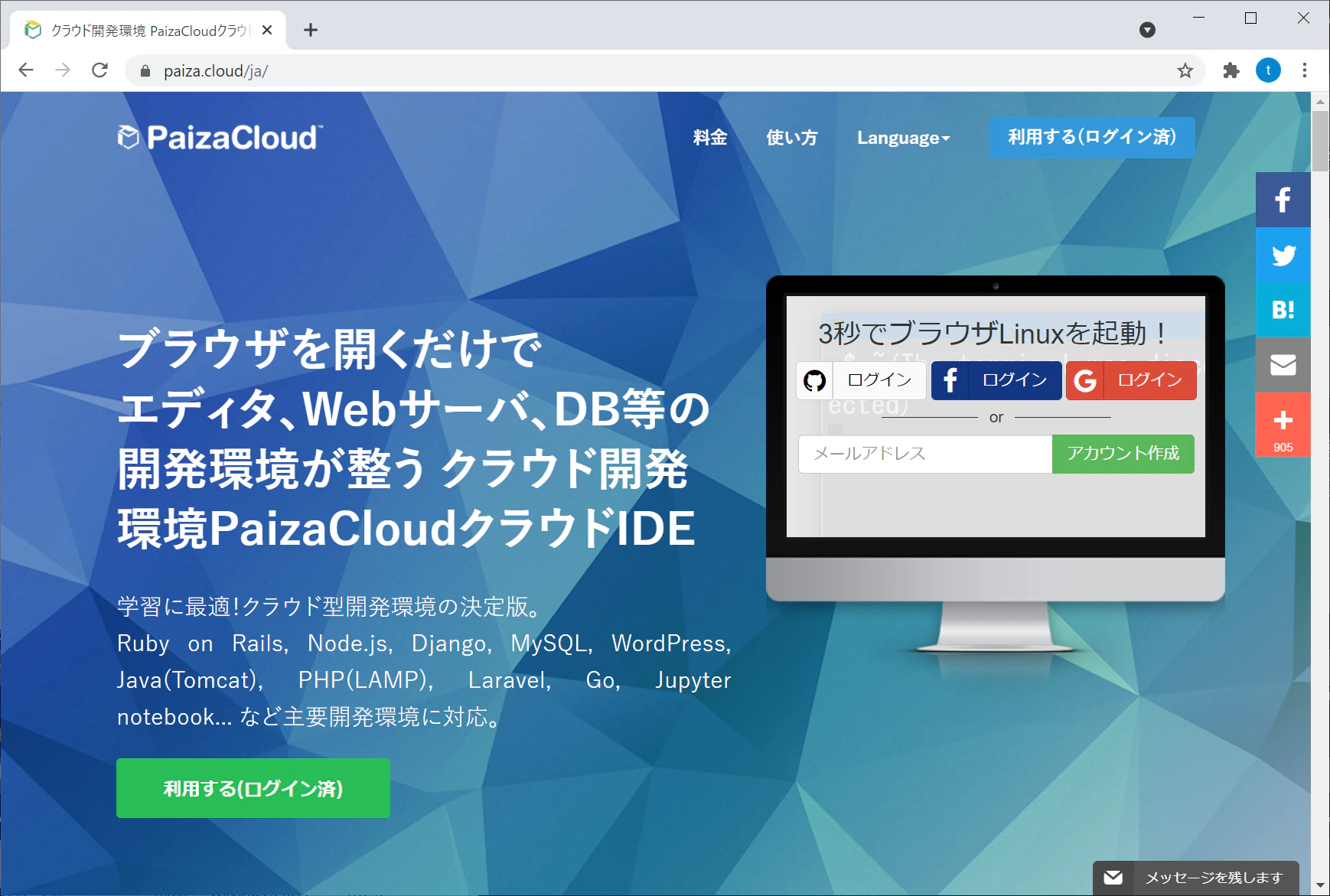Expand the Language dropdown
The width and height of the screenshot is (1330, 896).
point(903,138)
